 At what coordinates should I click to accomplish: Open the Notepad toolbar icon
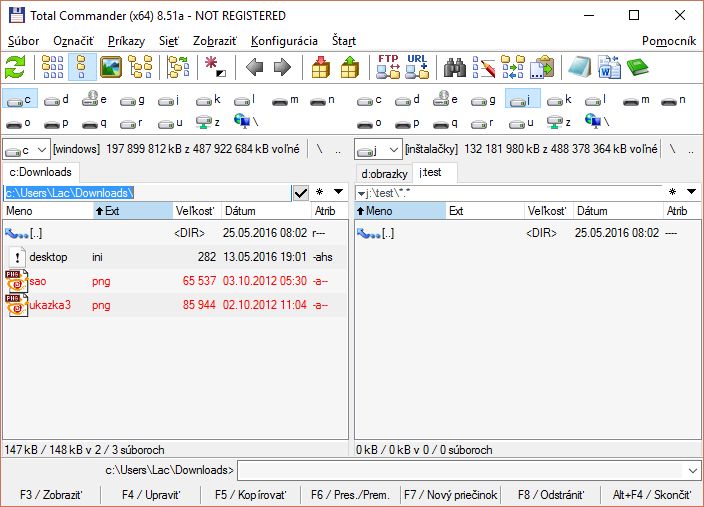coord(580,67)
